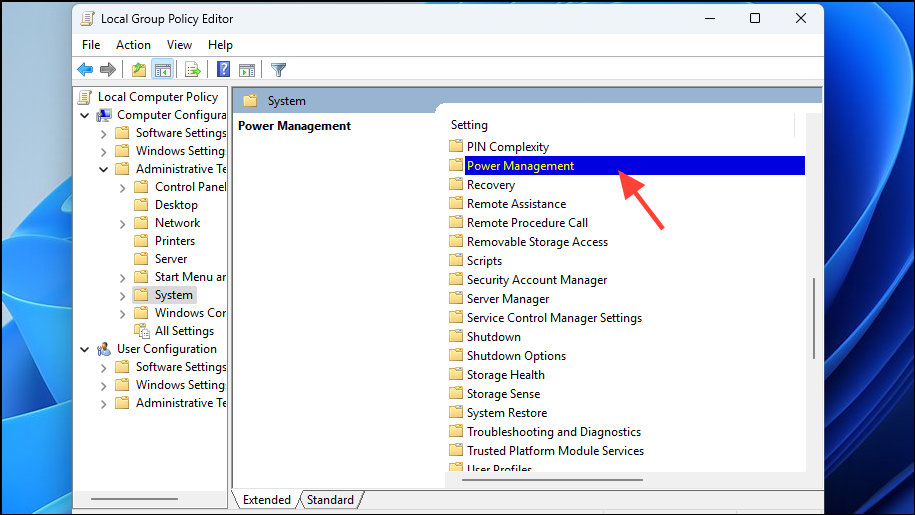Select Removable Storage Access folder
The width and height of the screenshot is (915, 515).
pyautogui.click(x=537, y=241)
